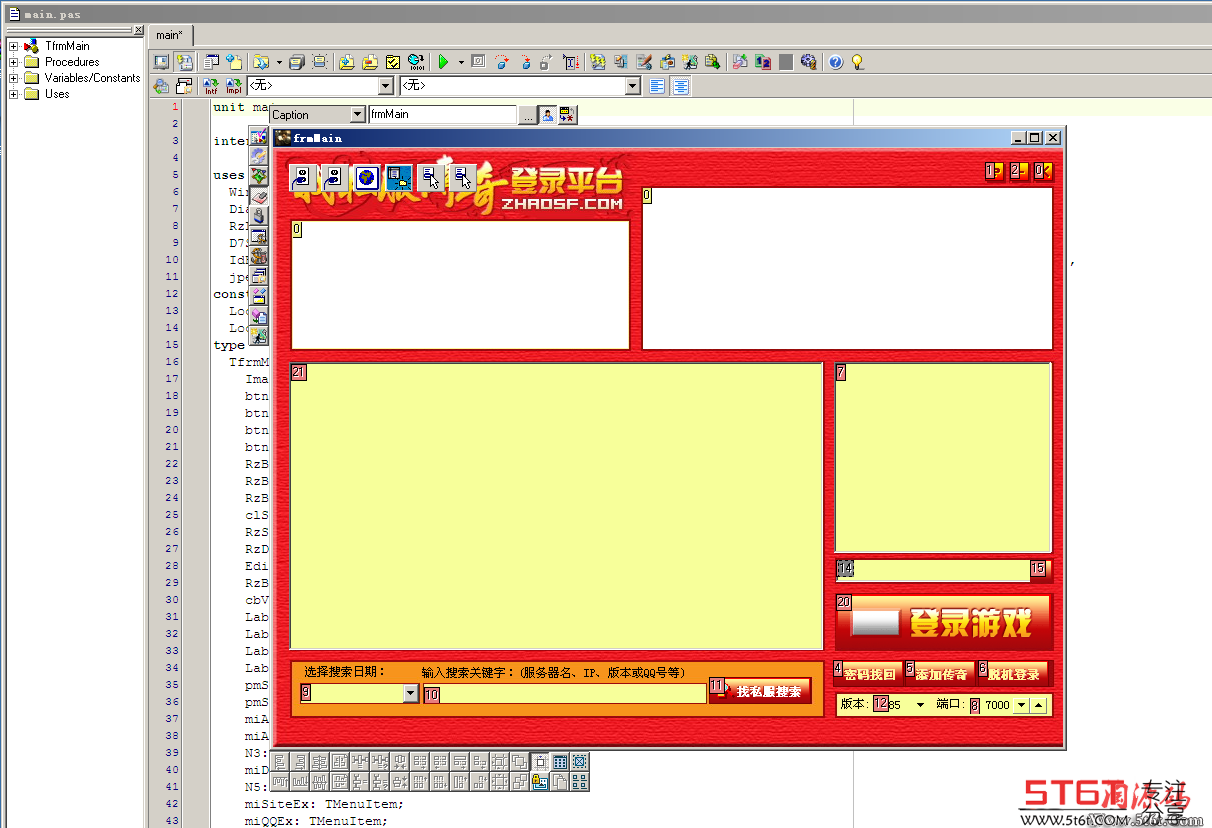Open the first <无> class dropdown
1212x828 pixels.
(386, 87)
